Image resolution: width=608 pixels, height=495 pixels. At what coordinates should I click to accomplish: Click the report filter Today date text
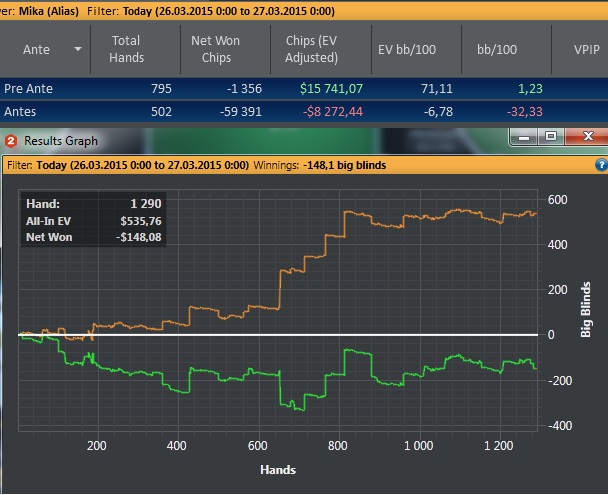(x=229, y=11)
